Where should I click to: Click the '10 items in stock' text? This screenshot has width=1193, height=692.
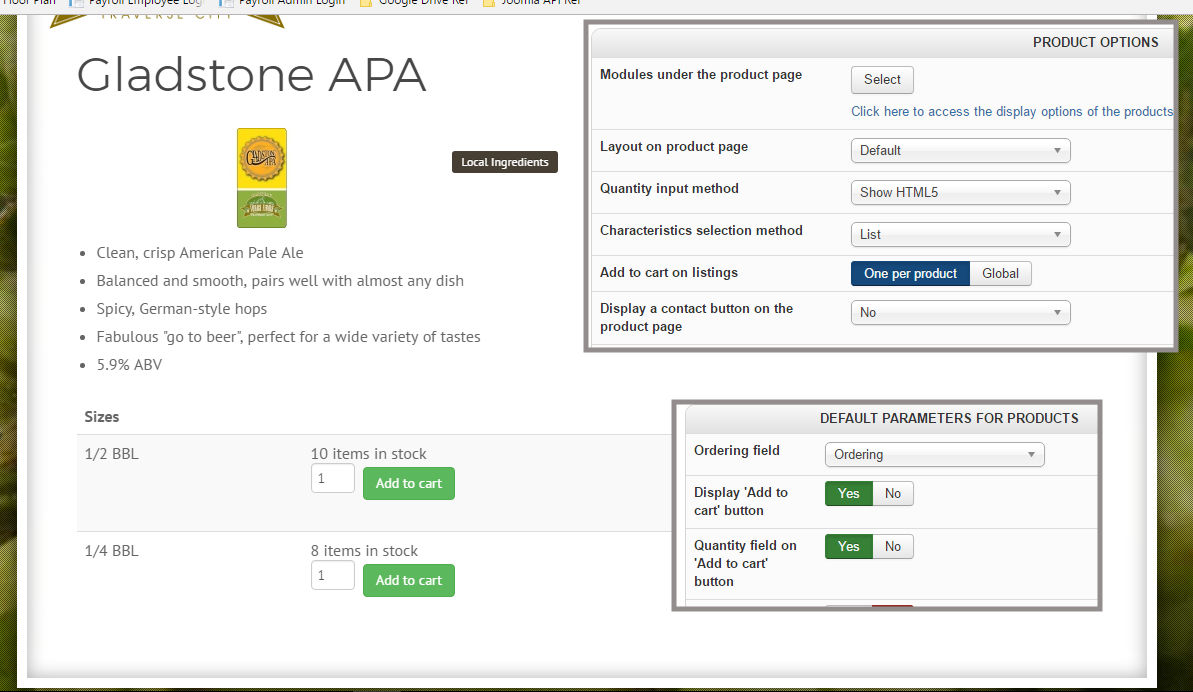(x=368, y=454)
